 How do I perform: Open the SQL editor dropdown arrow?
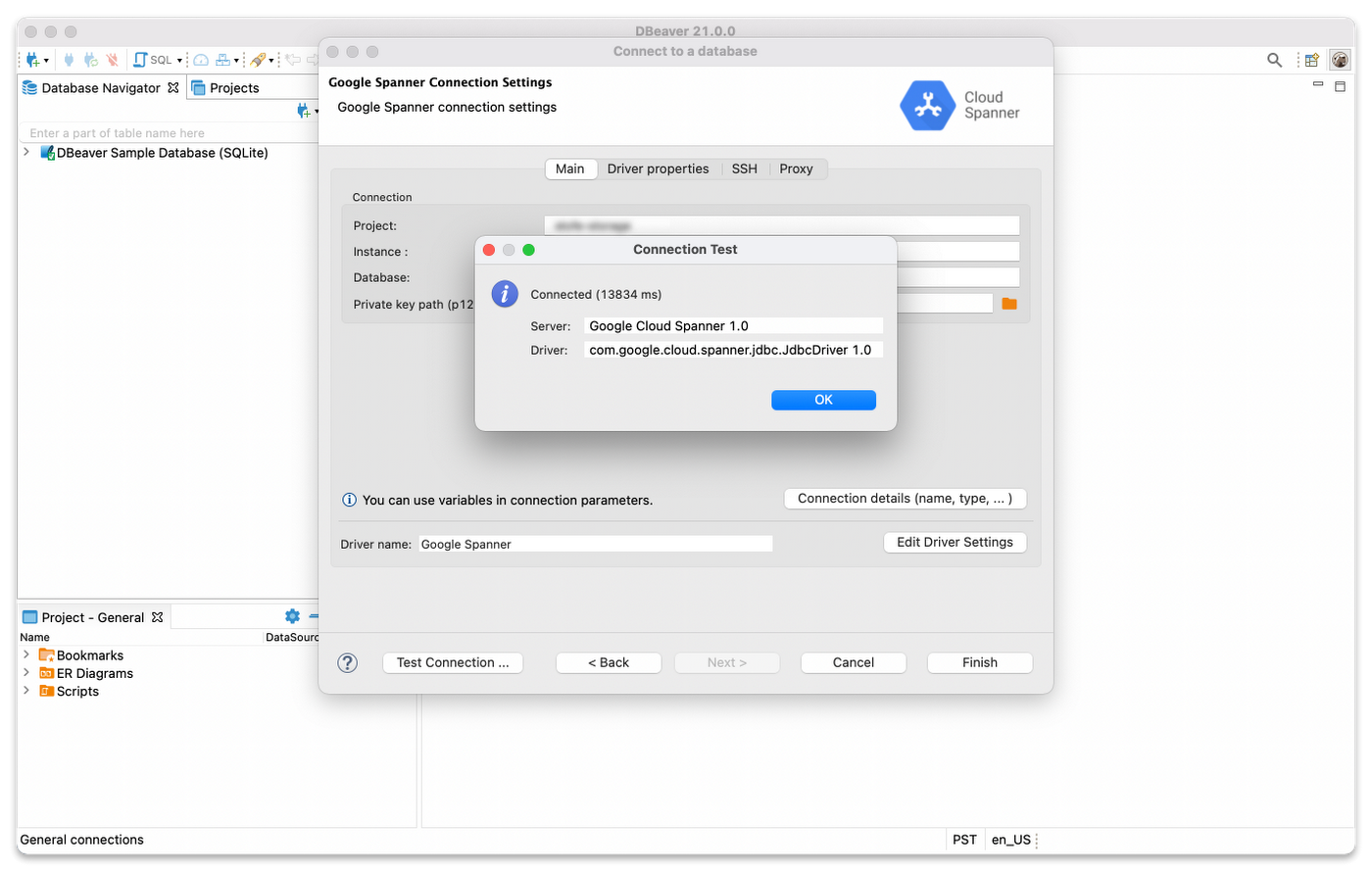(x=179, y=61)
